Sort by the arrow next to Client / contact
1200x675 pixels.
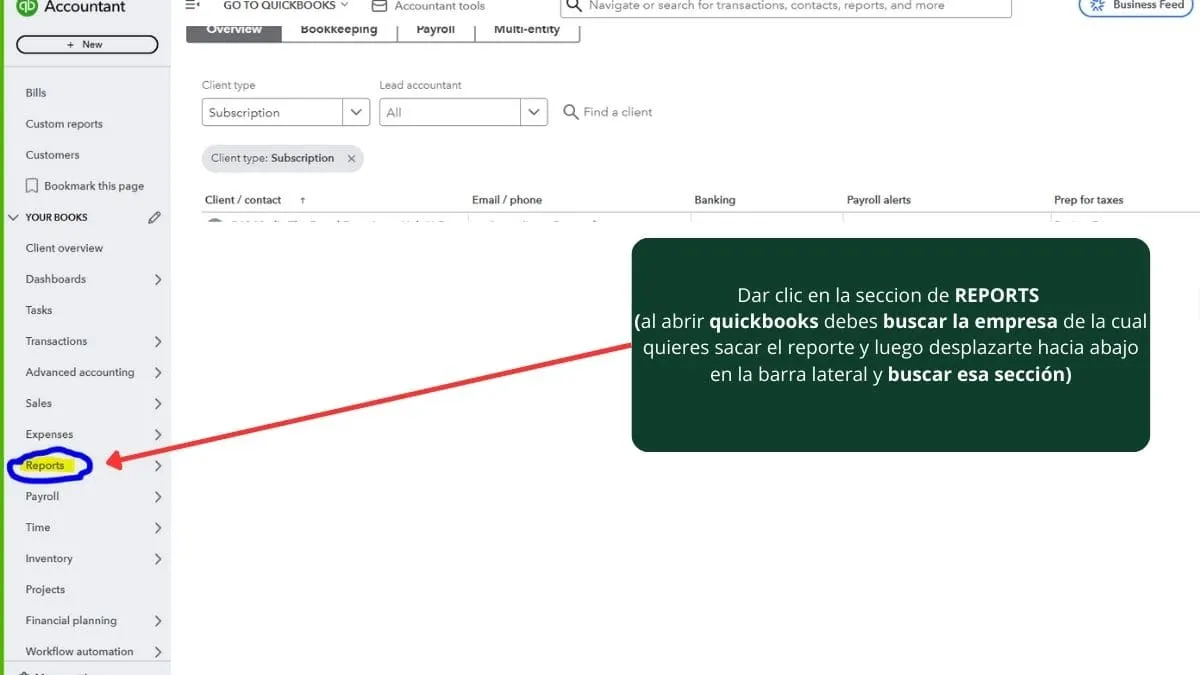[303, 200]
